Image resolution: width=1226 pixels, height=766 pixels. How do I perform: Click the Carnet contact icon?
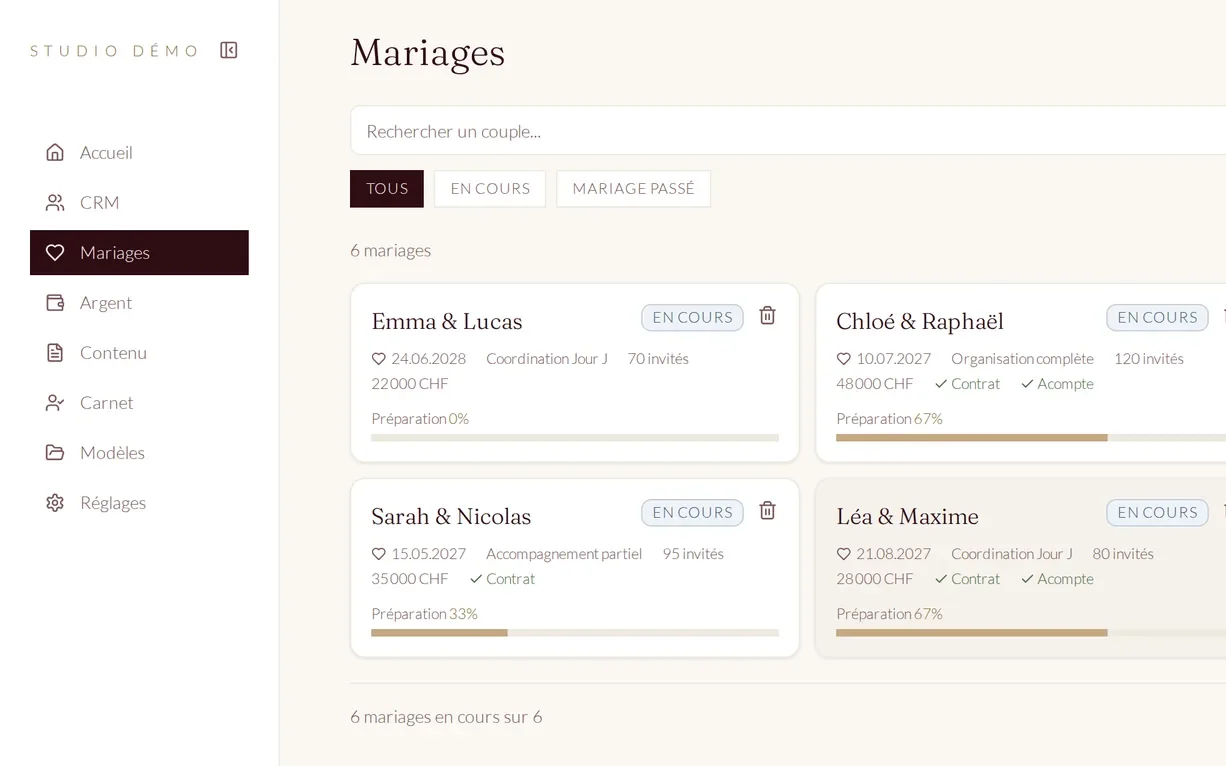[x=55, y=402]
